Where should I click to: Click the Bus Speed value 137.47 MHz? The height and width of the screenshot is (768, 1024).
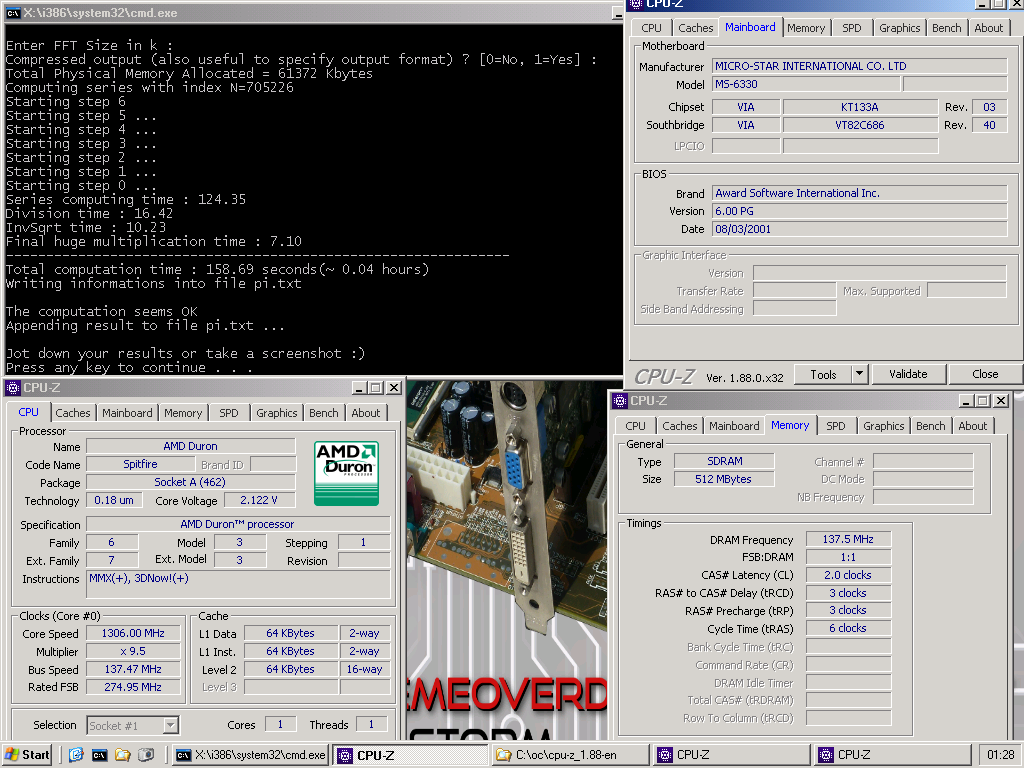tap(133, 669)
